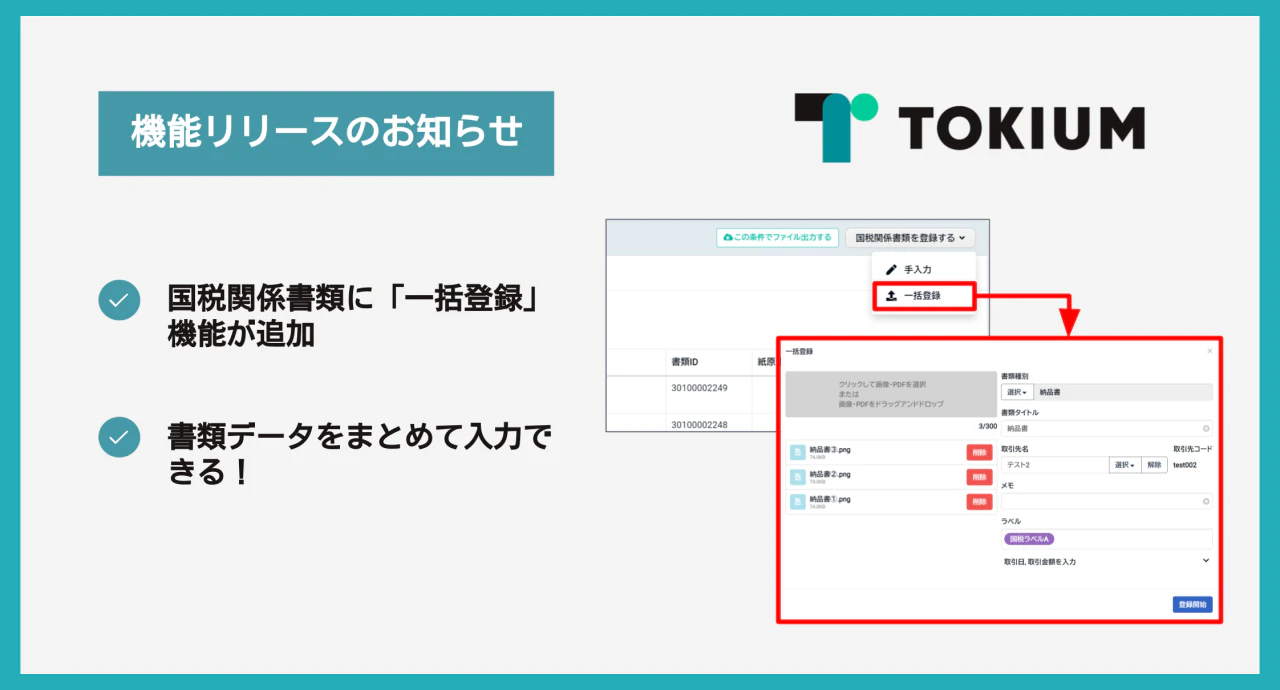Select the 納品書②.png file name
This screenshot has width=1280, height=690.
[830, 474]
